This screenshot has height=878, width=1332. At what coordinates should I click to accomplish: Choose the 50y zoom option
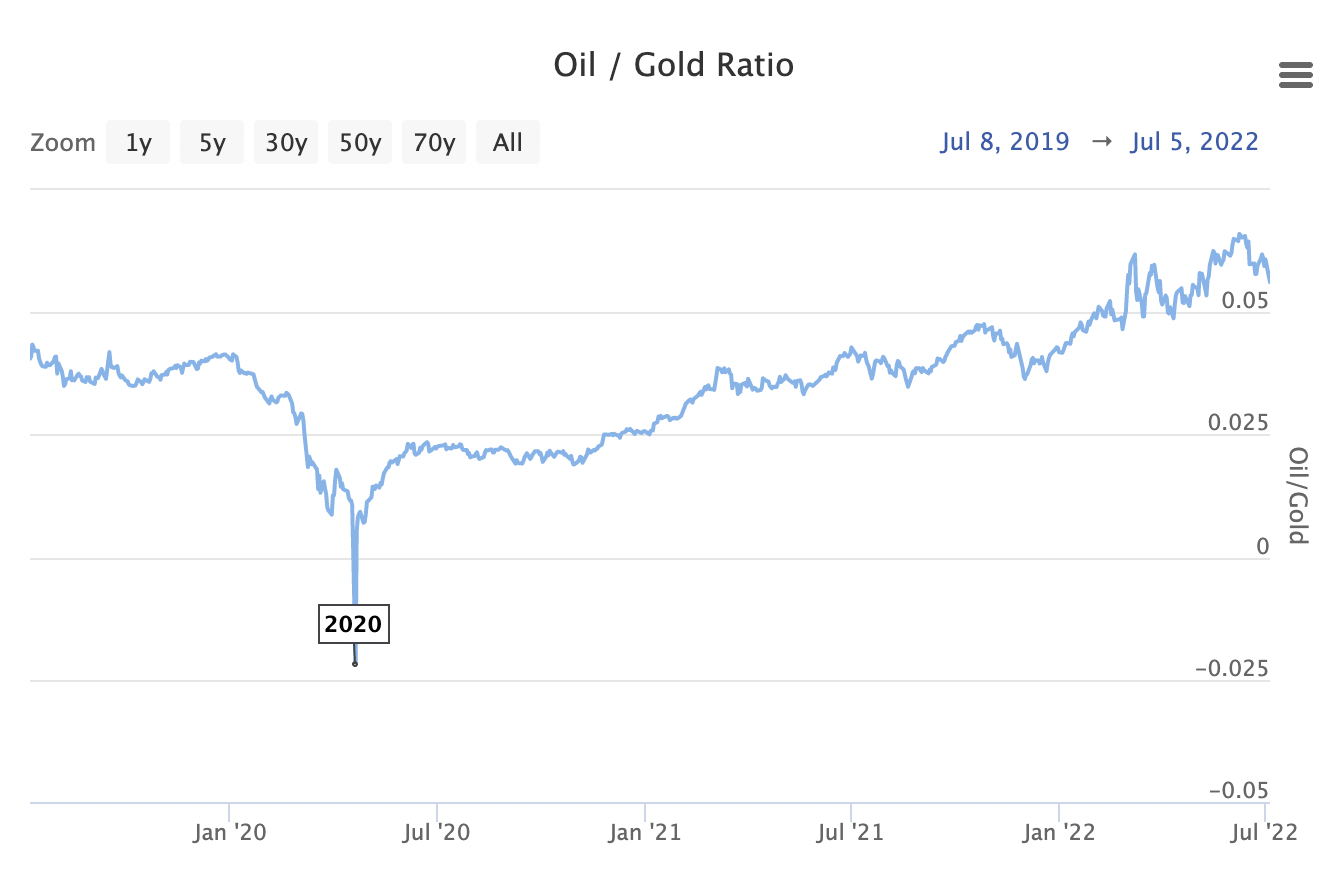(360, 142)
